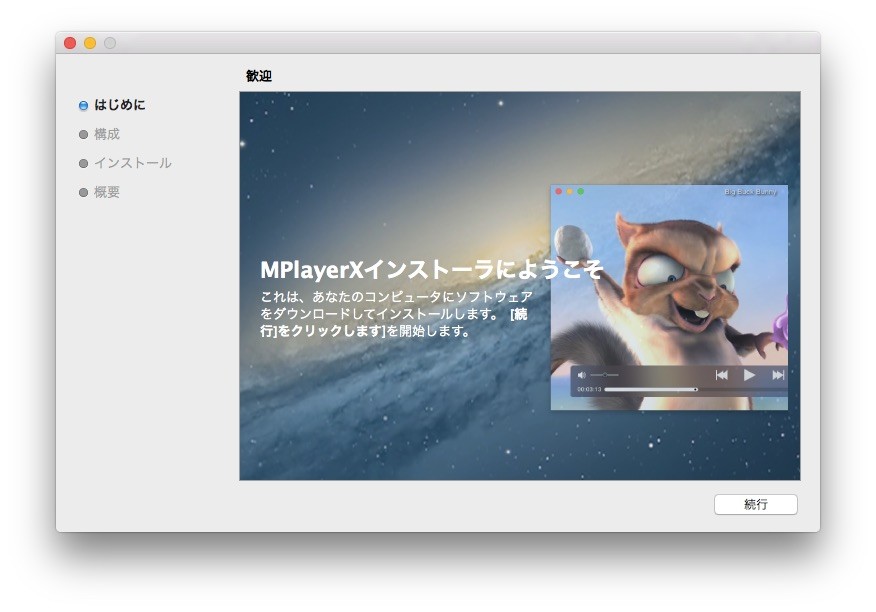The image size is (876, 612).
Task: Click the previous track icon in the preview
Action: click(x=721, y=375)
